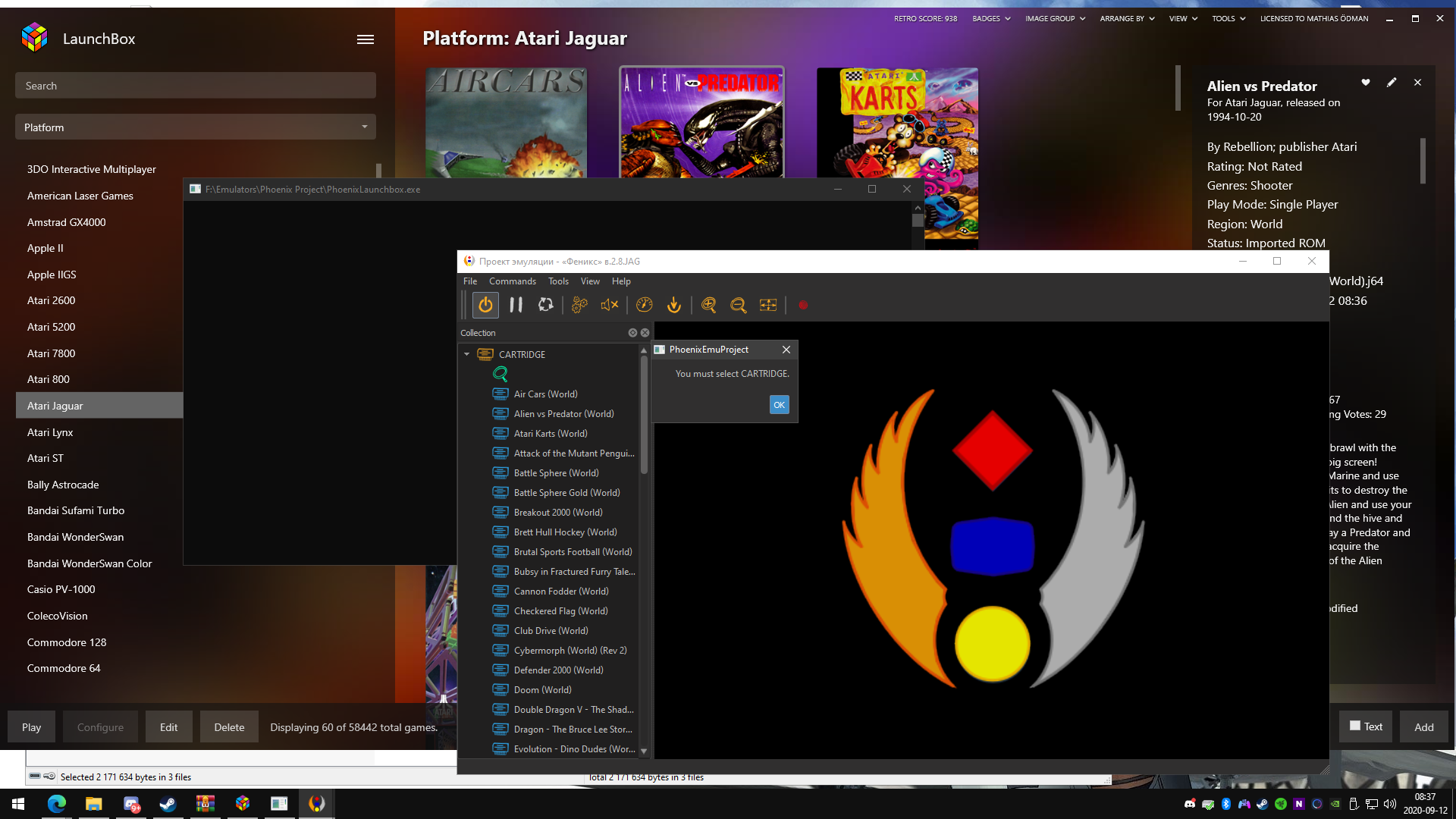
Task: Toggle the mute speaker icon in Phoenix
Action: (609, 305)
